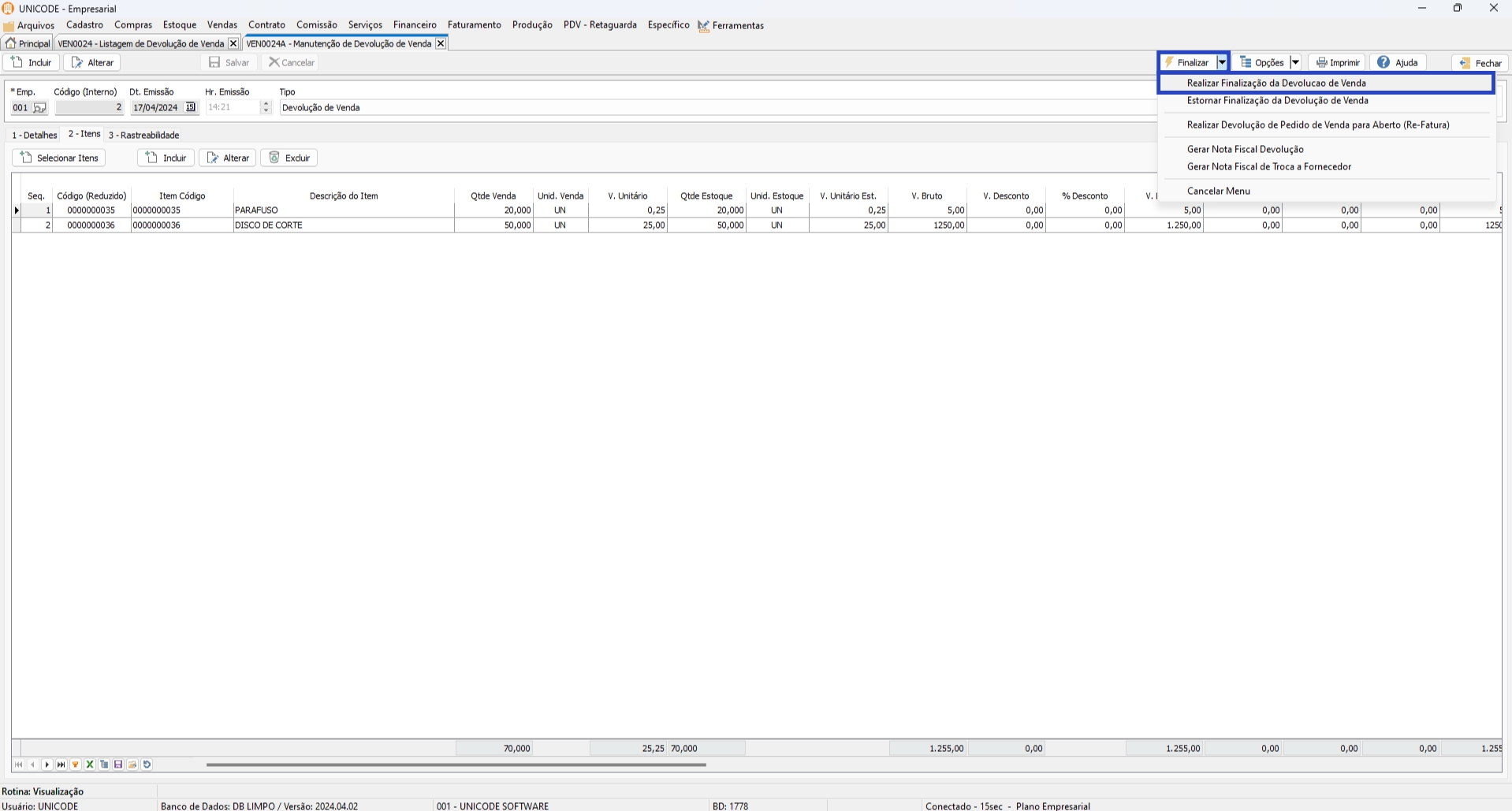Screen dimensions: 1512x811
Task: Click the blue refresh icon in grid footer
Action: [147, 764]
